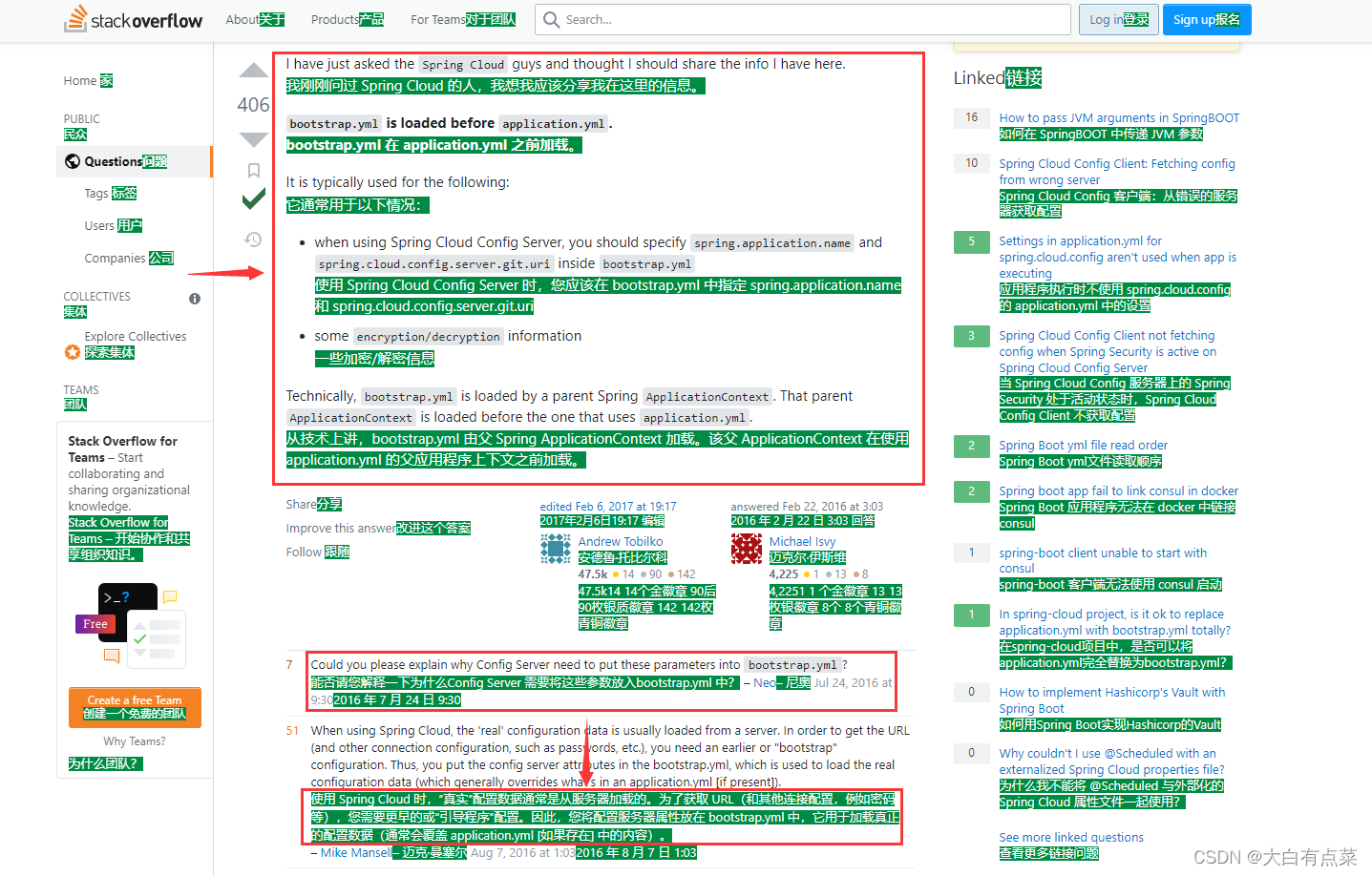Click the green score badge showing 3
1372x876 pixels.
click(x=971, y=336)
